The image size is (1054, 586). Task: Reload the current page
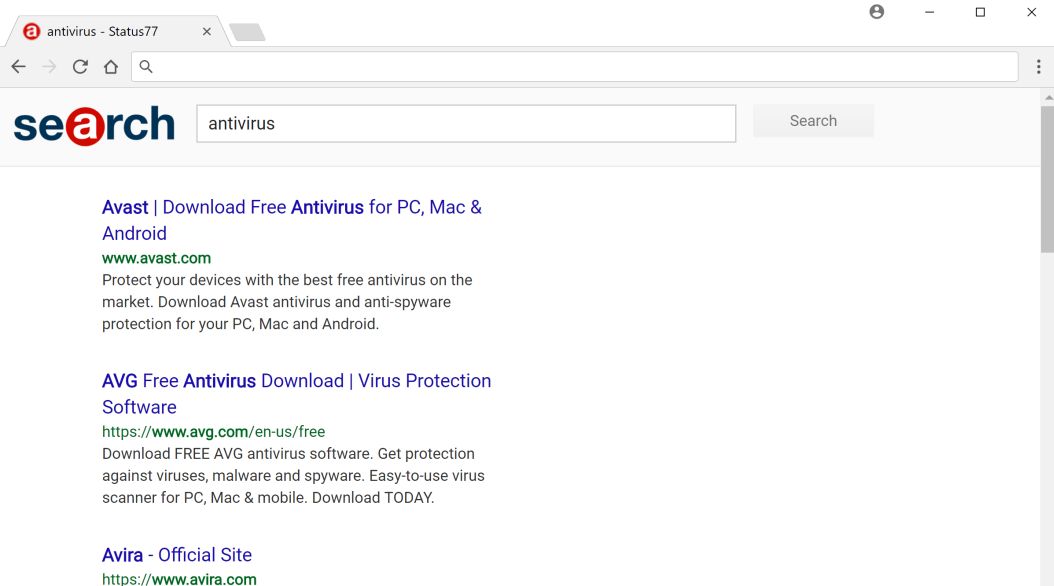80,67
